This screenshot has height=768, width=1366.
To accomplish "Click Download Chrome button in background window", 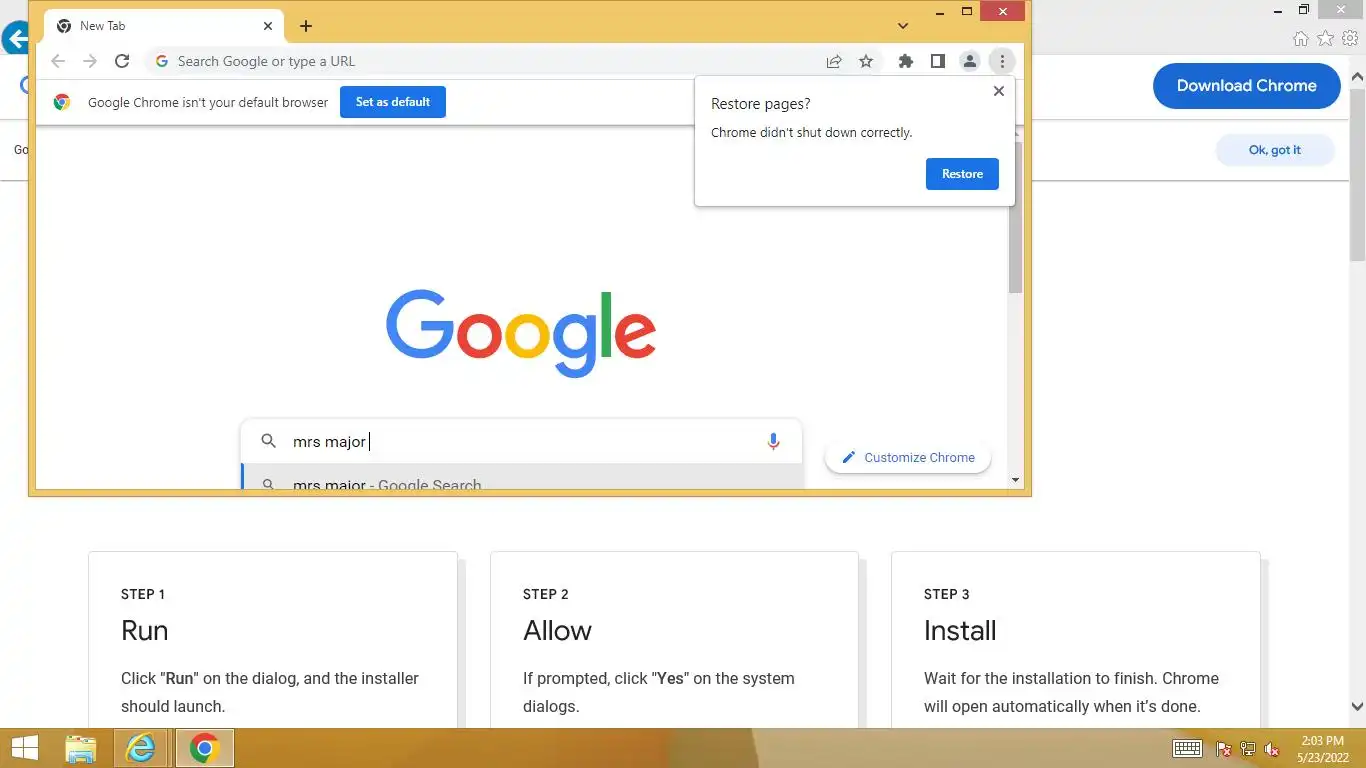I will (x=1247, y=86).
